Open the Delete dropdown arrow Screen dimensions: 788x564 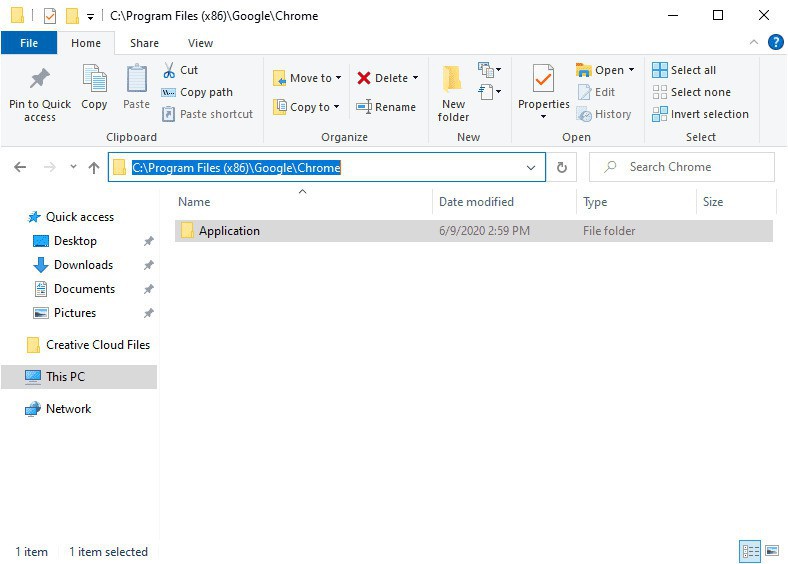[x=415, y=78]
